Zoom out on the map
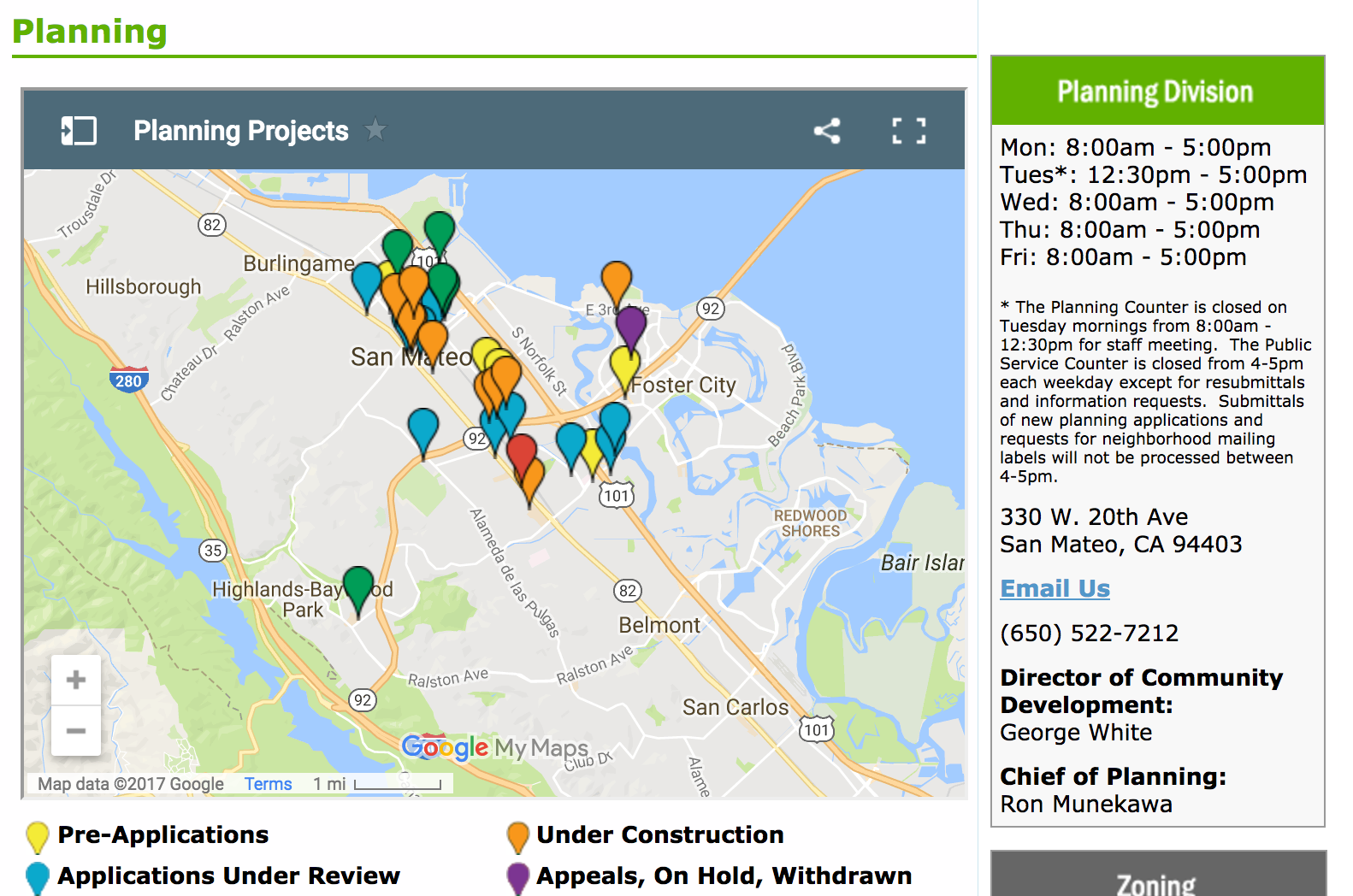 pyautogui.click(x=76, y=731)
